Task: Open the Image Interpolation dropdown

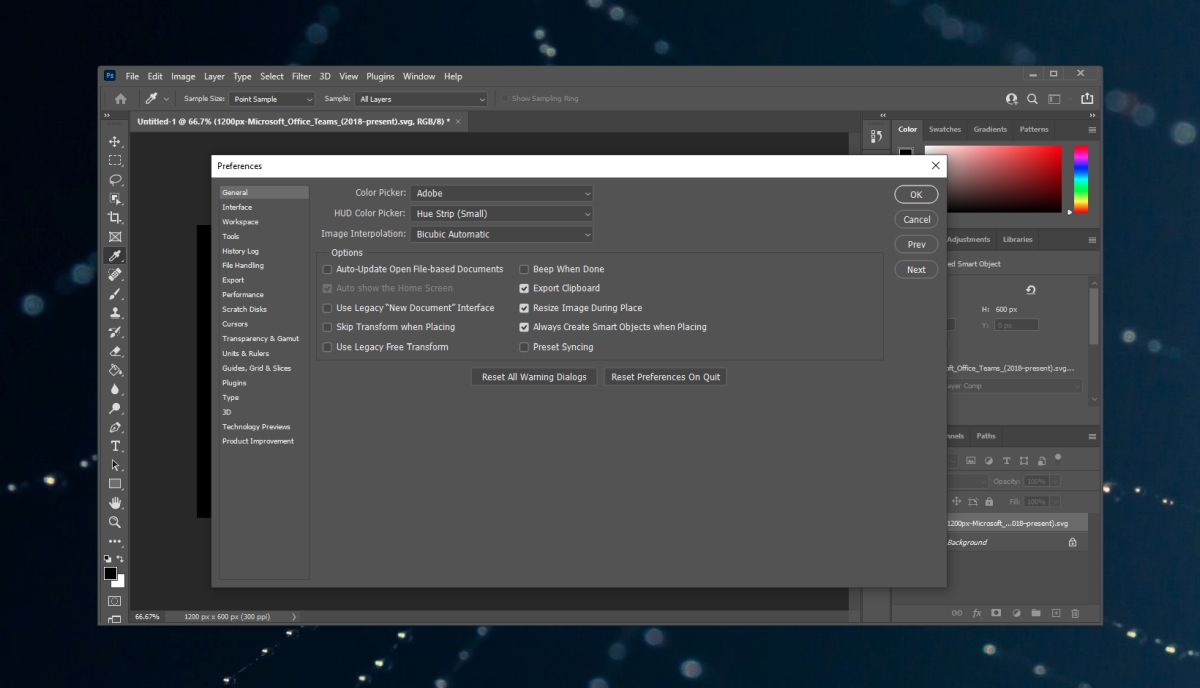Action: click(500, 233)
